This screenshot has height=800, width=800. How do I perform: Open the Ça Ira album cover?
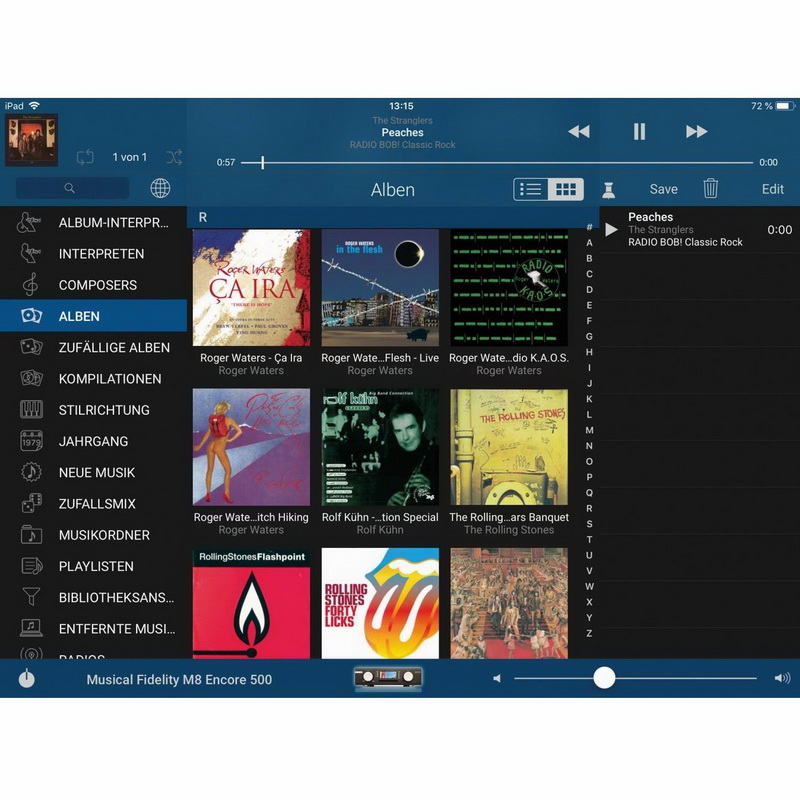point(251,287)
